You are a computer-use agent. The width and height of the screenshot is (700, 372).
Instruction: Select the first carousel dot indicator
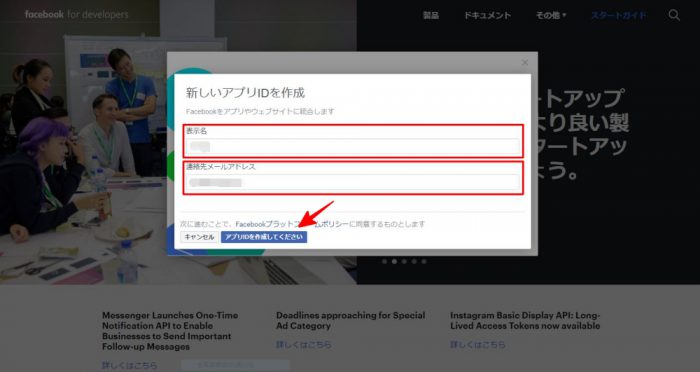pyautogui.click(x=384, y=261)
